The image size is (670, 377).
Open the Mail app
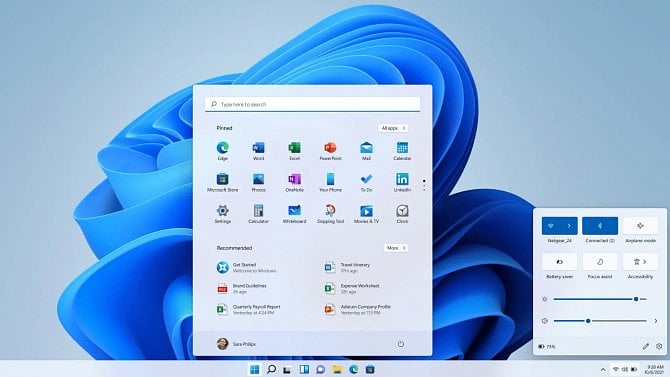click(x=366, y=151)
